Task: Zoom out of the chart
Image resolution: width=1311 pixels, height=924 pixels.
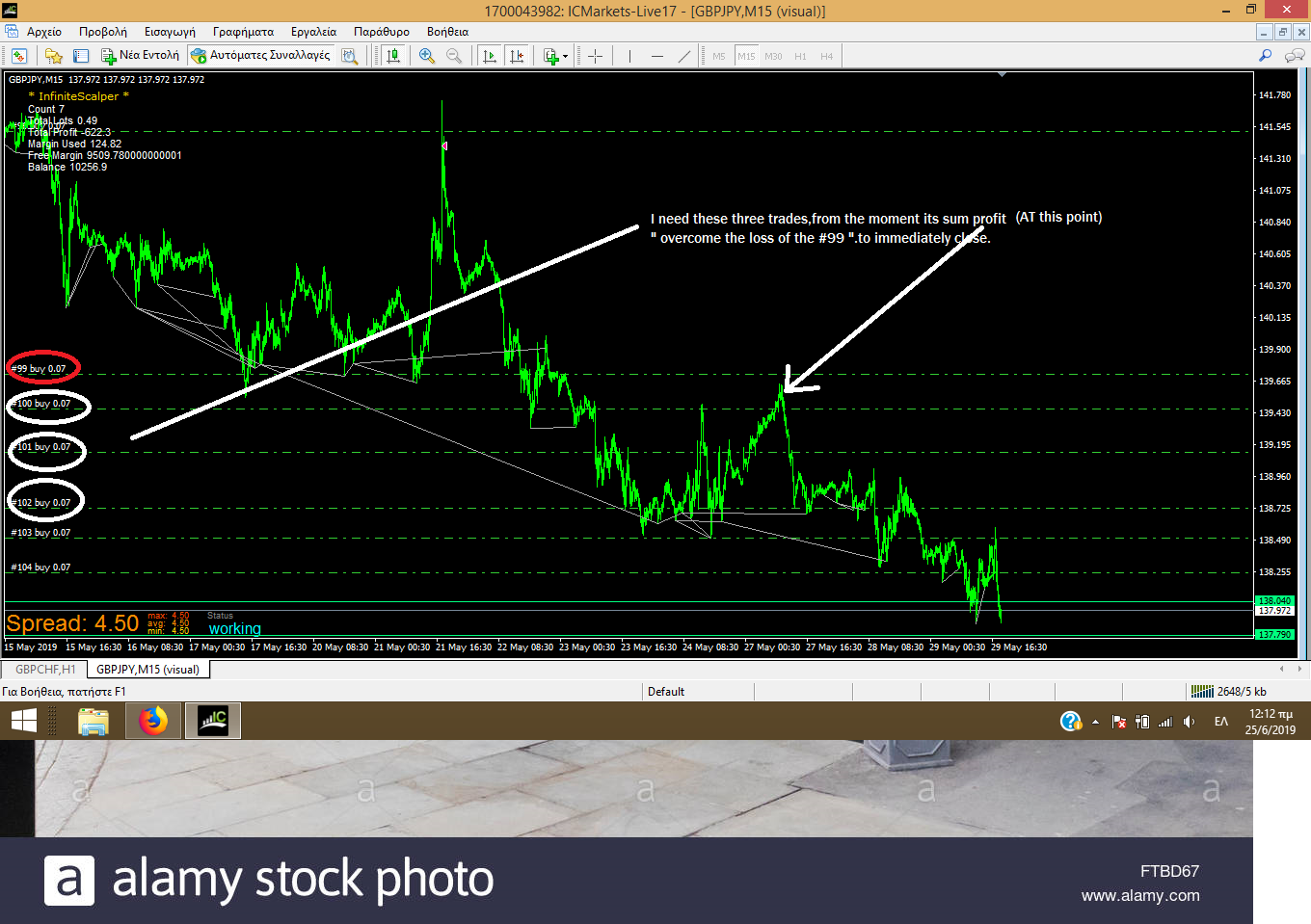Action: 454,56
